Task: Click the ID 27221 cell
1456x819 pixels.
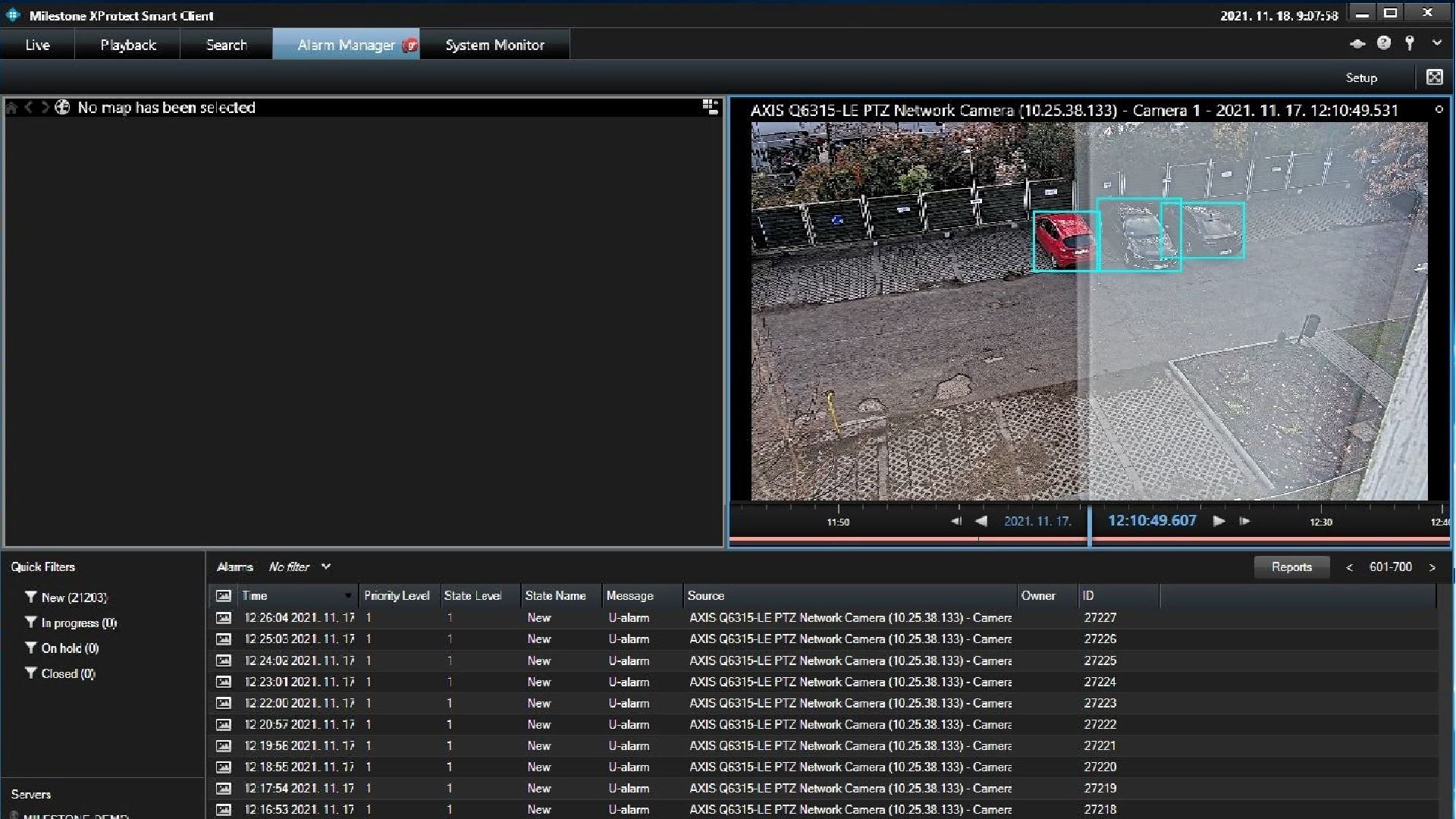Action: pyautogui.click(x=1100, y=745)
